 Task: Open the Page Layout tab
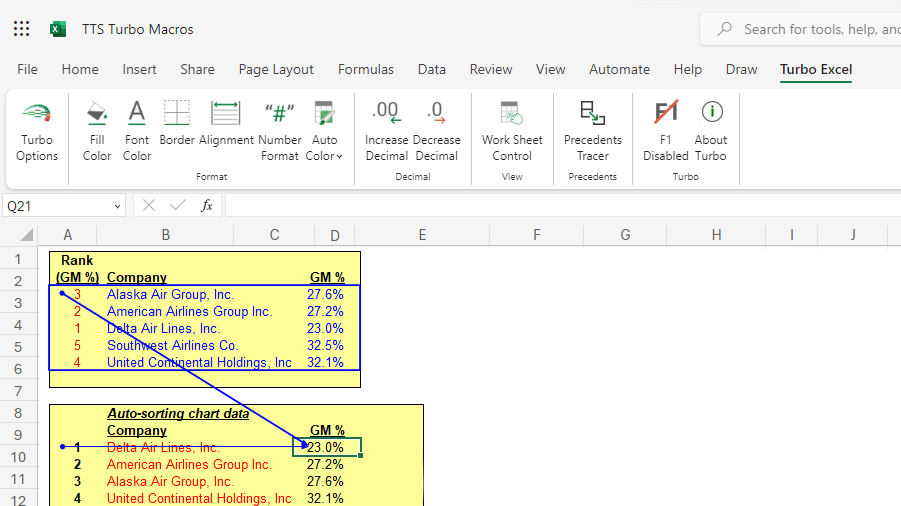[x=276, y=69]
